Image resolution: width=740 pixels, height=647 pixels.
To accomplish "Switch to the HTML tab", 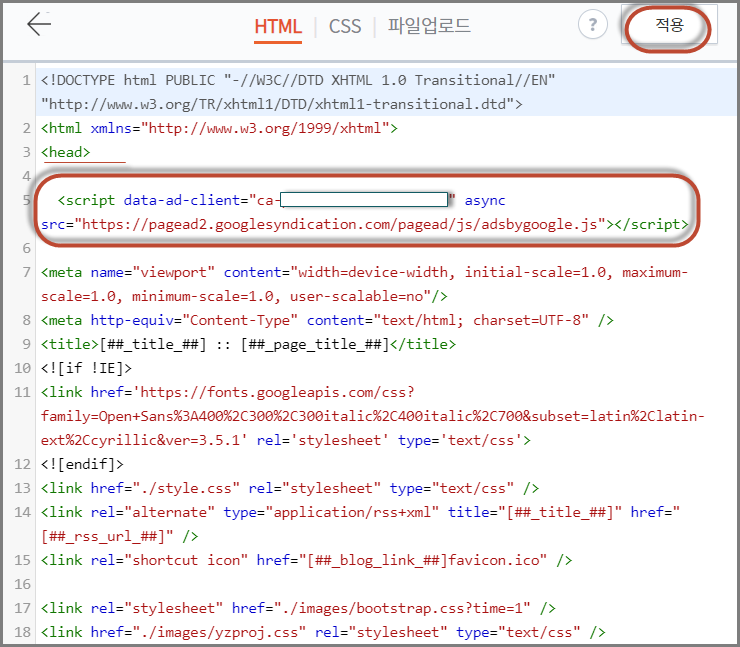I will (278, 26).
